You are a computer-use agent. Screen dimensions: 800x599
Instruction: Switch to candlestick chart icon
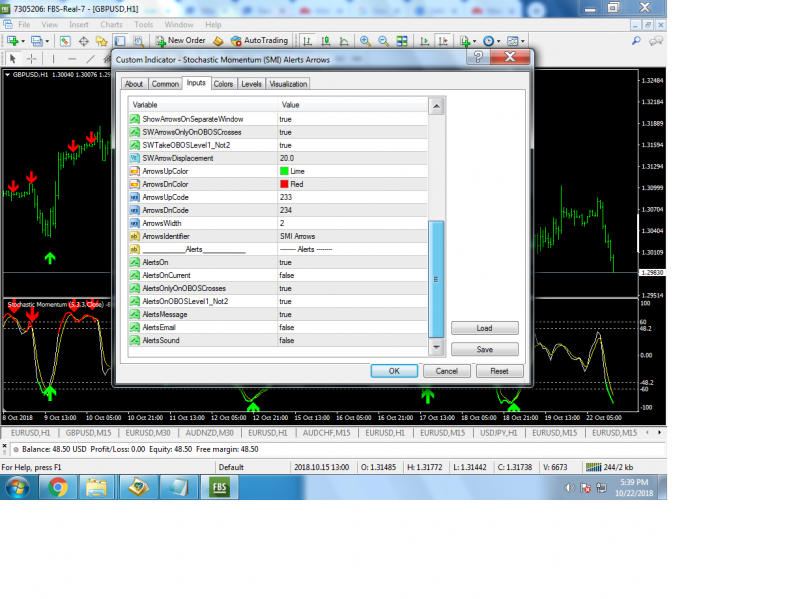[x=326, y=41]
